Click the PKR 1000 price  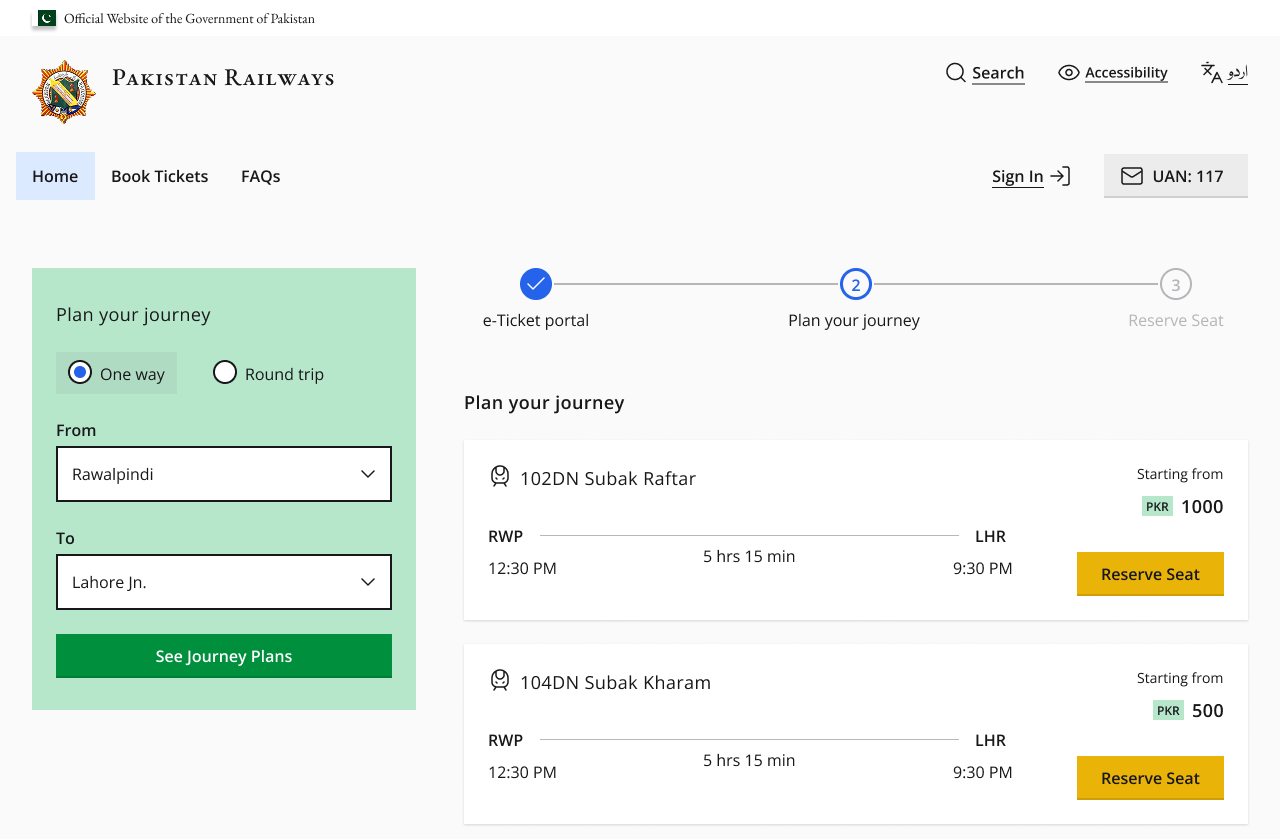point(1183,506)
